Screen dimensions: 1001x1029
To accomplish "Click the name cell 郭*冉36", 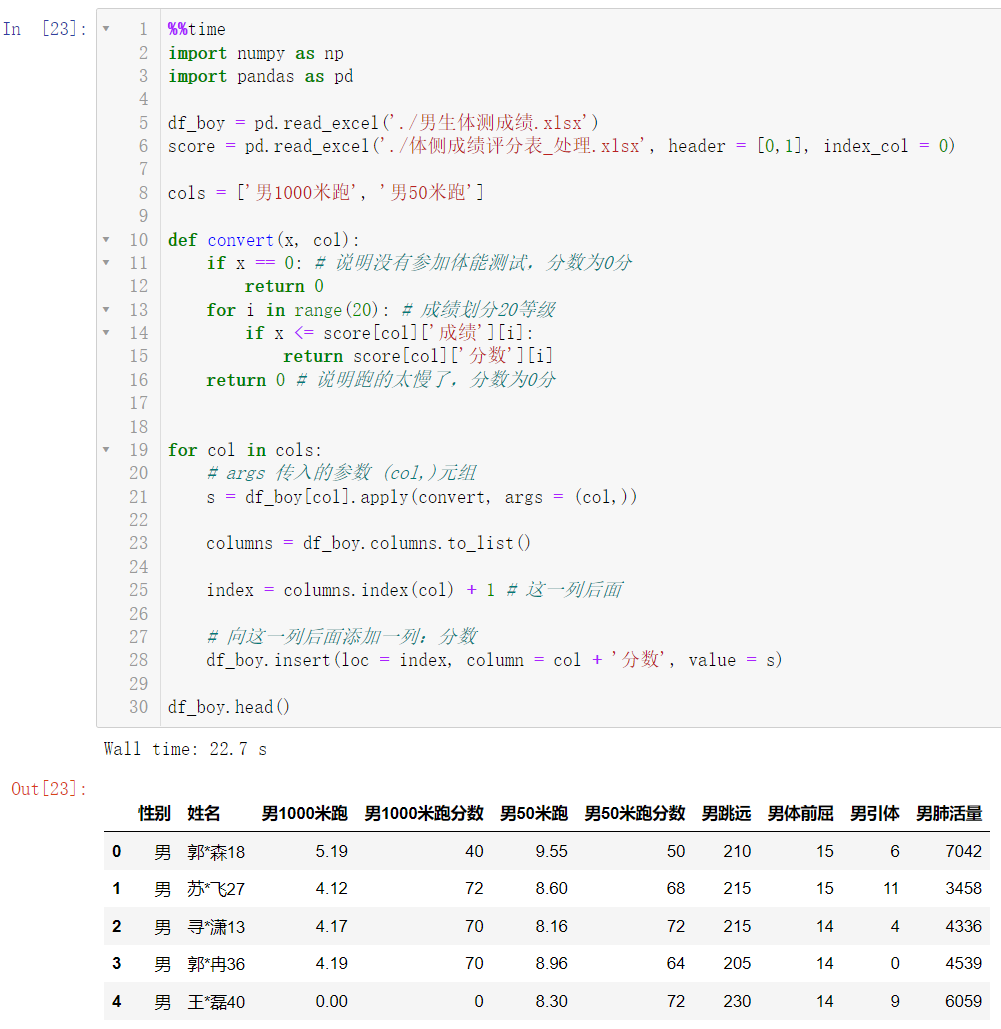I will tap(216, 964).
